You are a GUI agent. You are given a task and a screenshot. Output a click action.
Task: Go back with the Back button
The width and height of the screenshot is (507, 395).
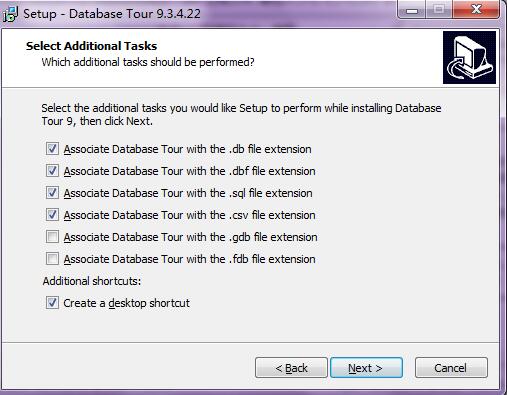[x=291, y=368]
